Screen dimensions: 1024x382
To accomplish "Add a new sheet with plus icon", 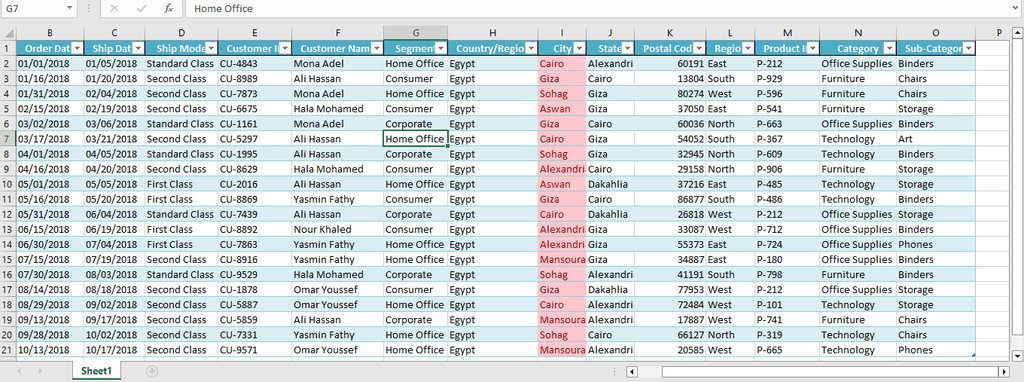I will pos(152,371).
